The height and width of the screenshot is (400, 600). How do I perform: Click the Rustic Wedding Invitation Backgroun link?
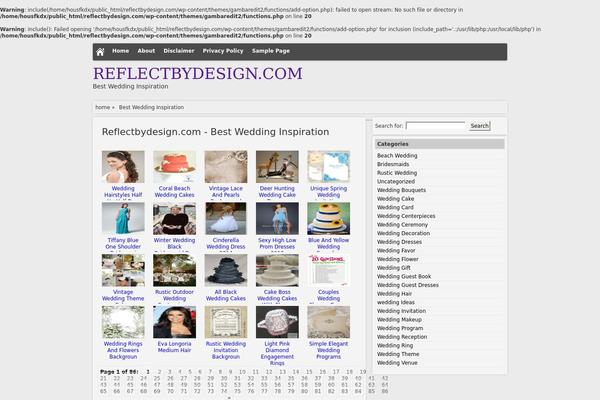[226, 350]
